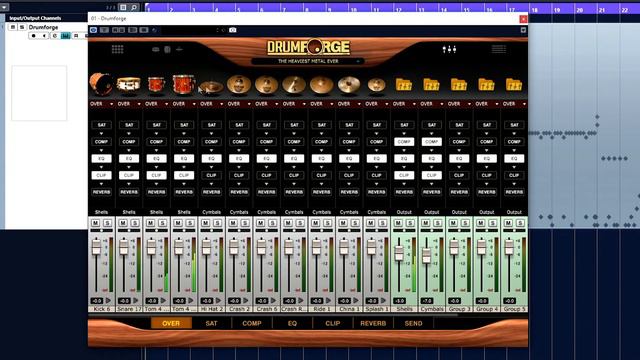Open the Group 3 folder icon
The height and width of the screenshot is (360, 640).
(459, 84)
